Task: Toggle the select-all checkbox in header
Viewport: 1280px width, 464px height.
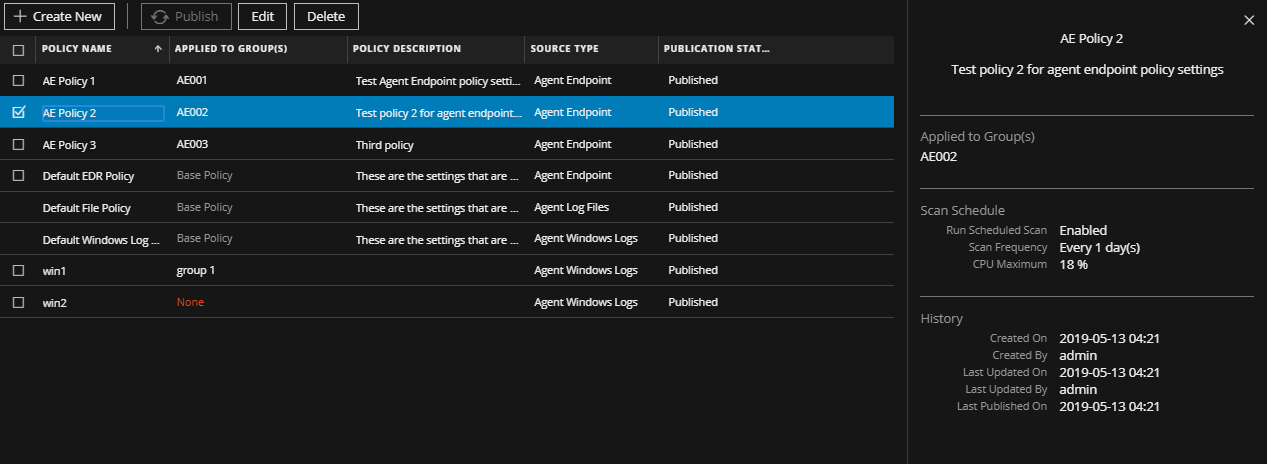Action: click(18, 49)
